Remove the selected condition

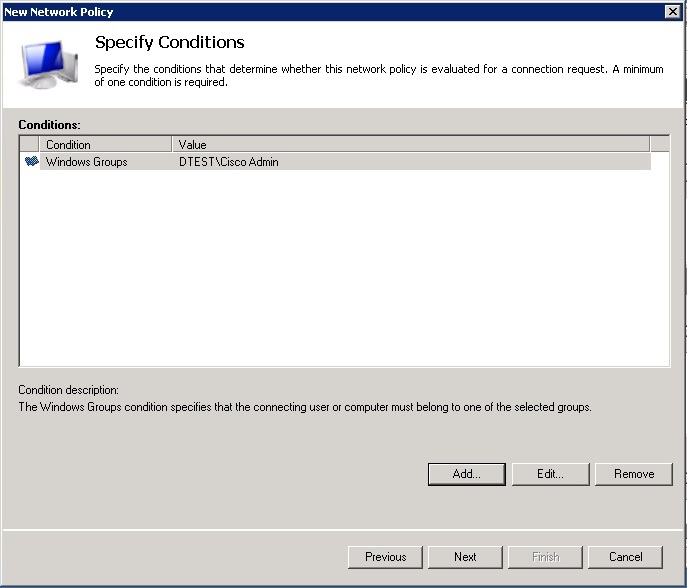(634, 474)
